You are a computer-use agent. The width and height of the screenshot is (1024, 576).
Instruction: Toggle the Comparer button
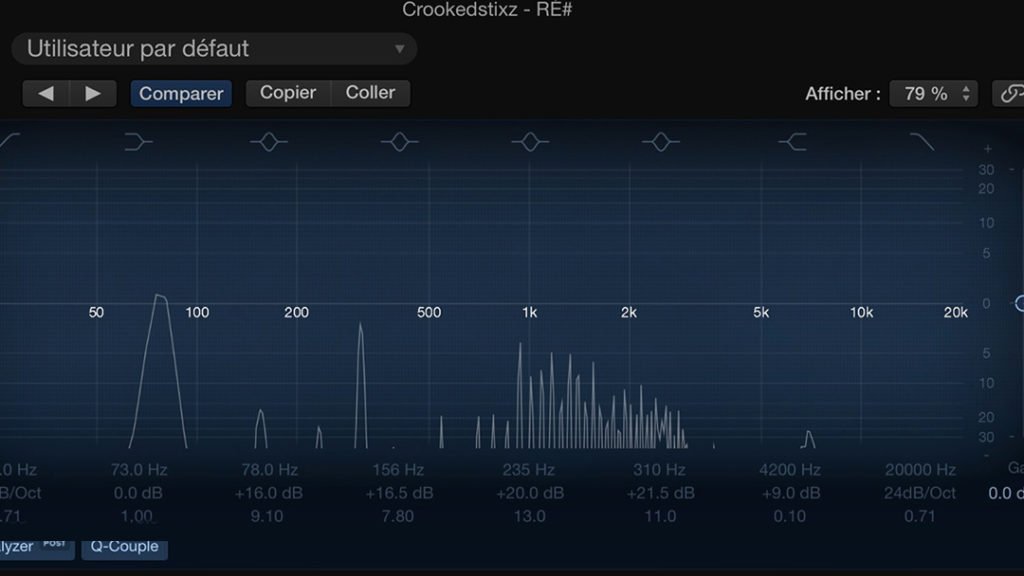tap(181, 94)
